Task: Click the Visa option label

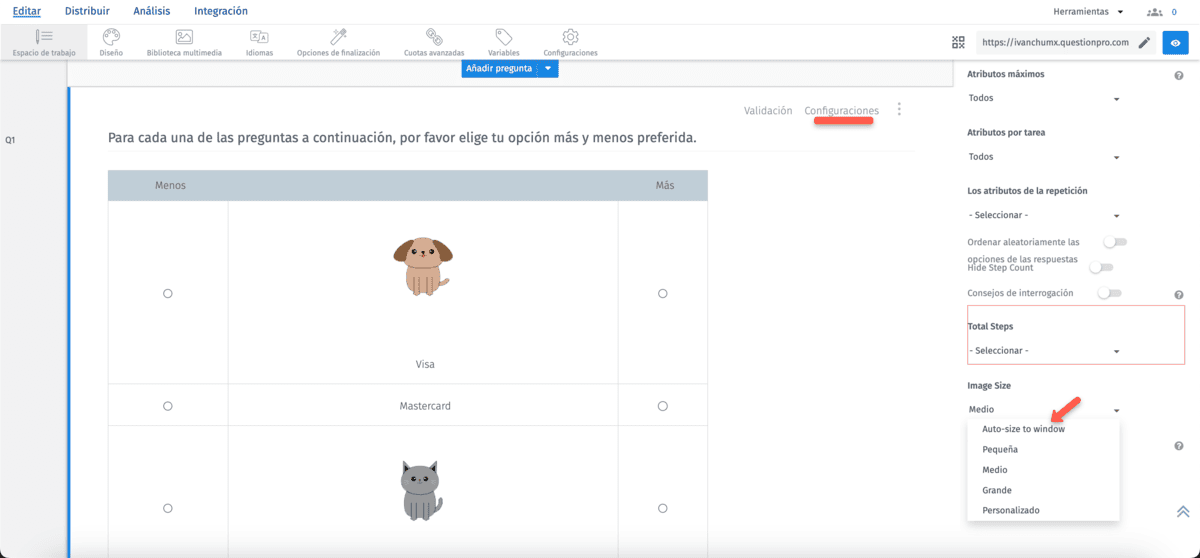Action: [x=425, y=364]
